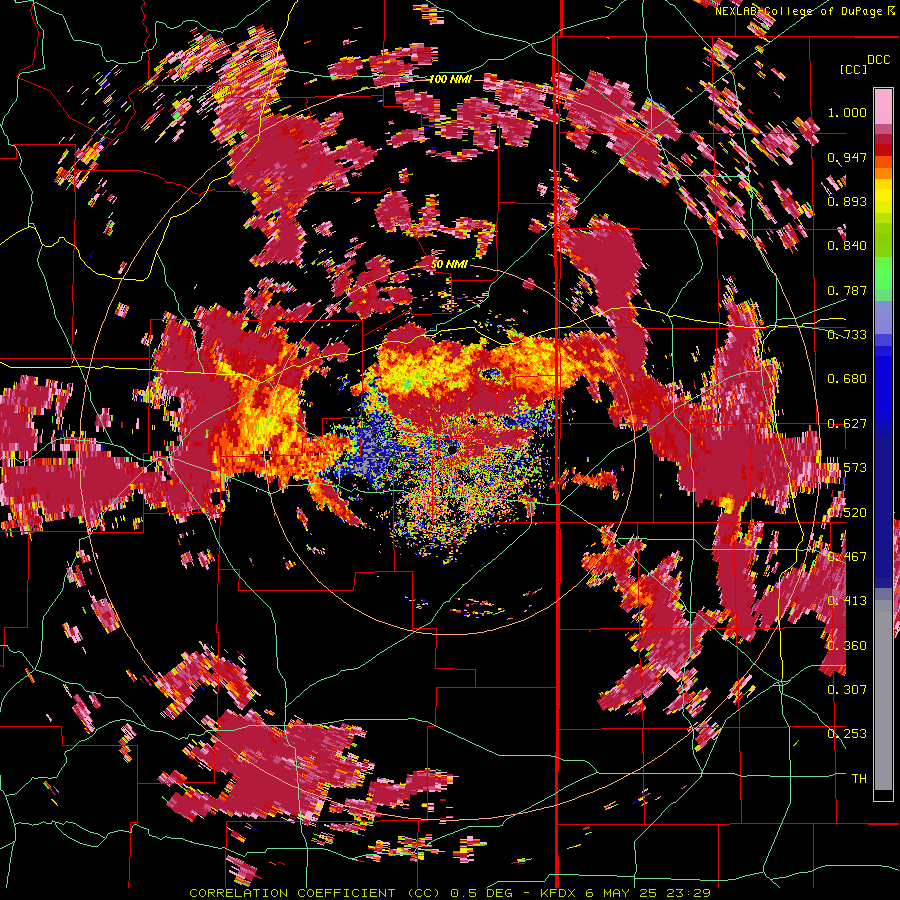Click the 0.787 legend value
The width and height of the screenshot is (900, 900).
pos(847,290)
